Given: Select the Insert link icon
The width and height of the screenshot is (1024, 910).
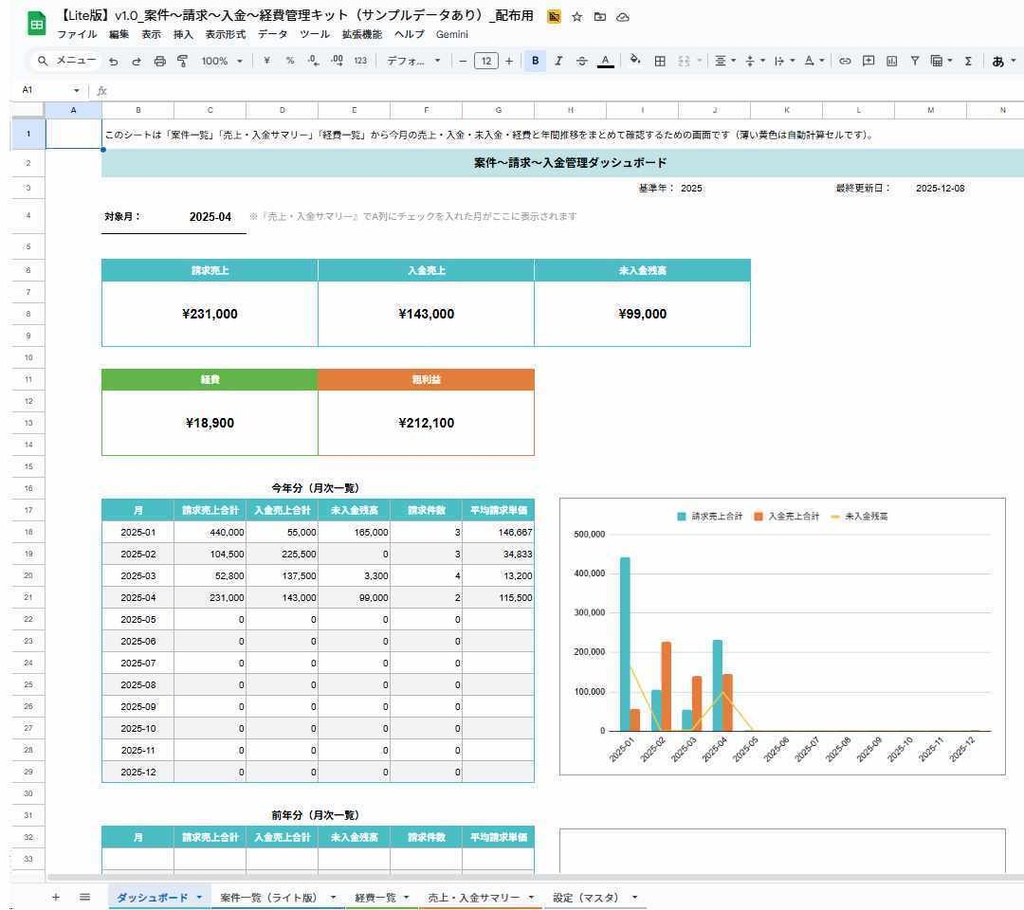Looking at the screenshot, I should pyautogui.click(x=845, y=62).
